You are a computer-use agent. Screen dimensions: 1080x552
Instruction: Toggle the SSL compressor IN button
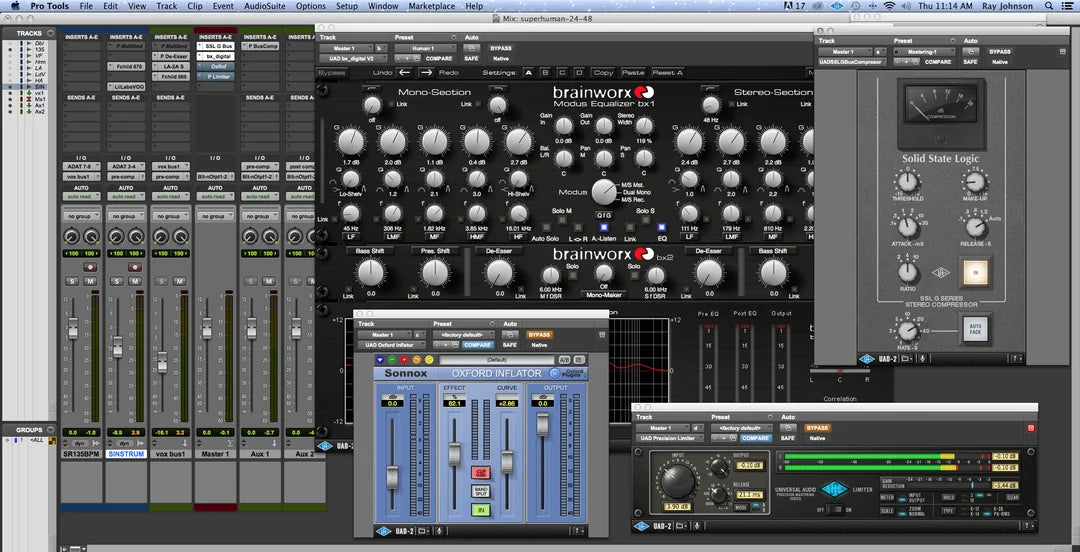point(975,272)
